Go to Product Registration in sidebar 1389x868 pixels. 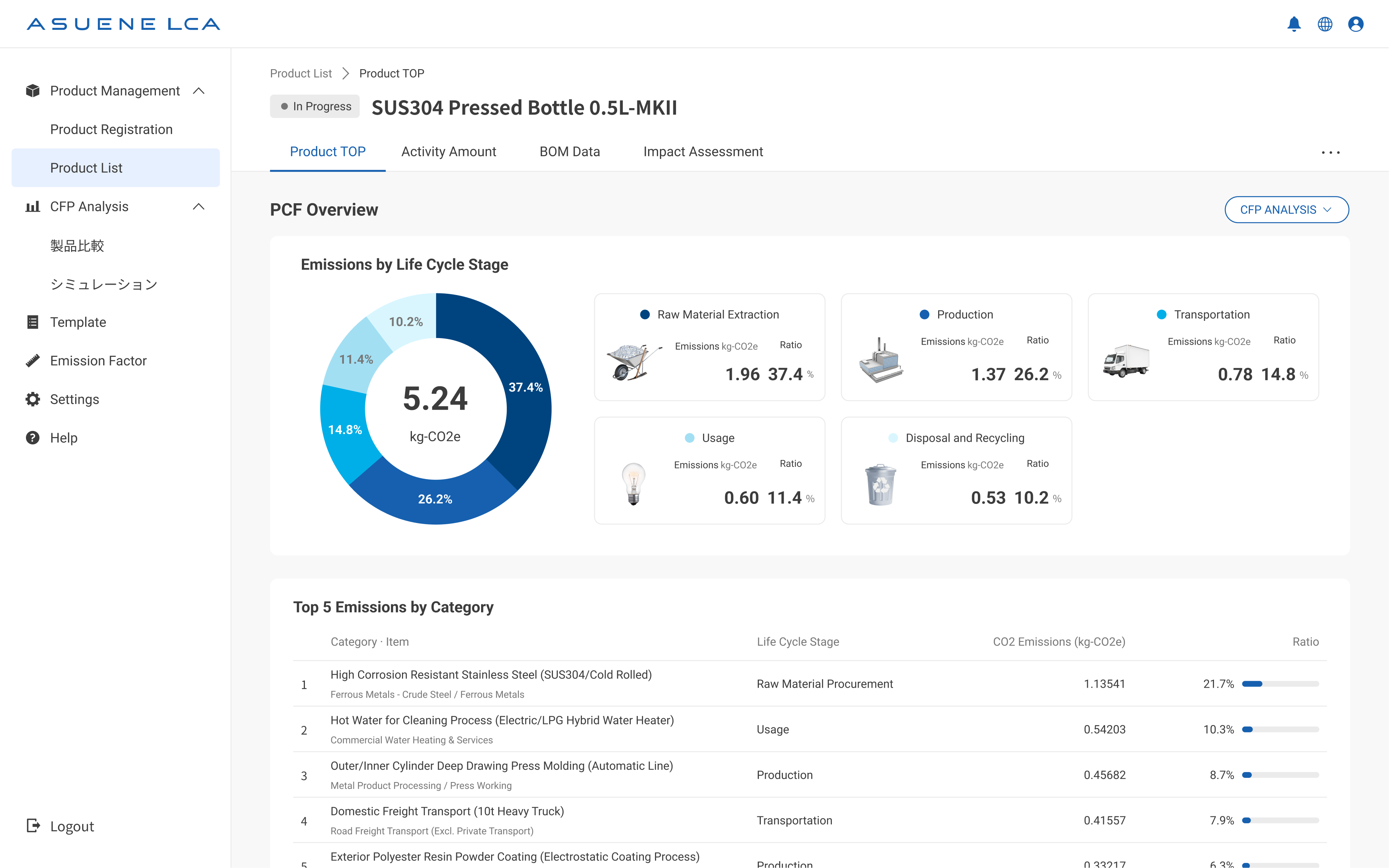112,129
